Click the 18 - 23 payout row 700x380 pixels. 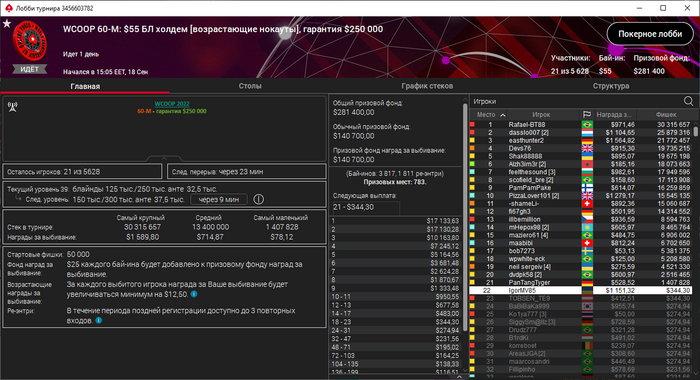pos(396,322)
